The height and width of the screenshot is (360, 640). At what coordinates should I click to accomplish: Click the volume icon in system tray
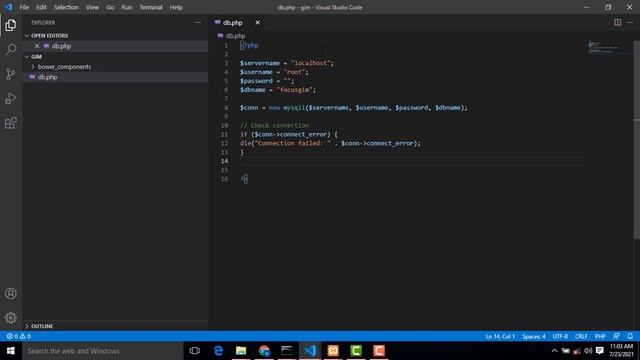(x=588, y=351)
